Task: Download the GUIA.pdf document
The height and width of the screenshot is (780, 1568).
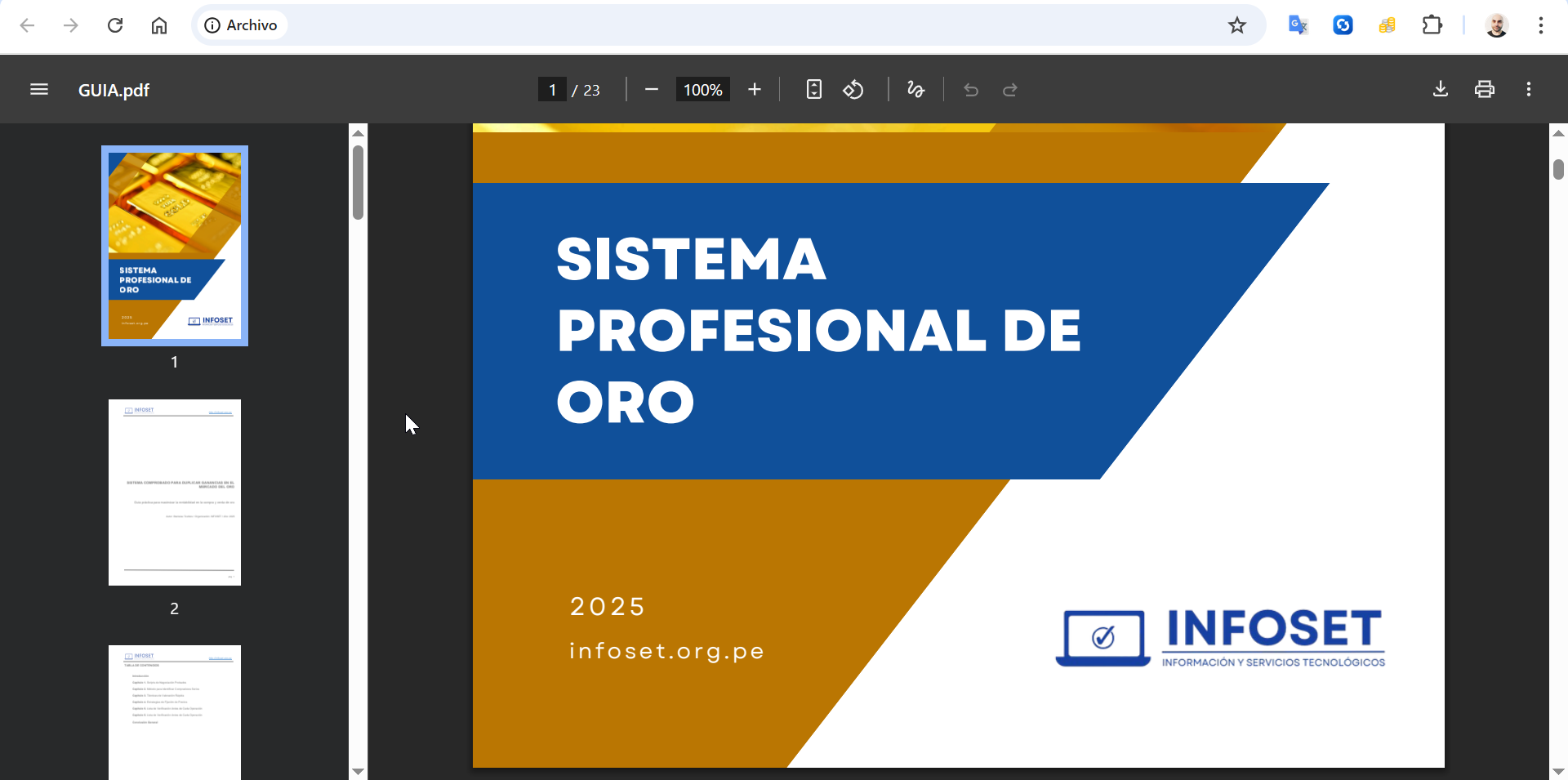Action: (x=1440, y=89)
